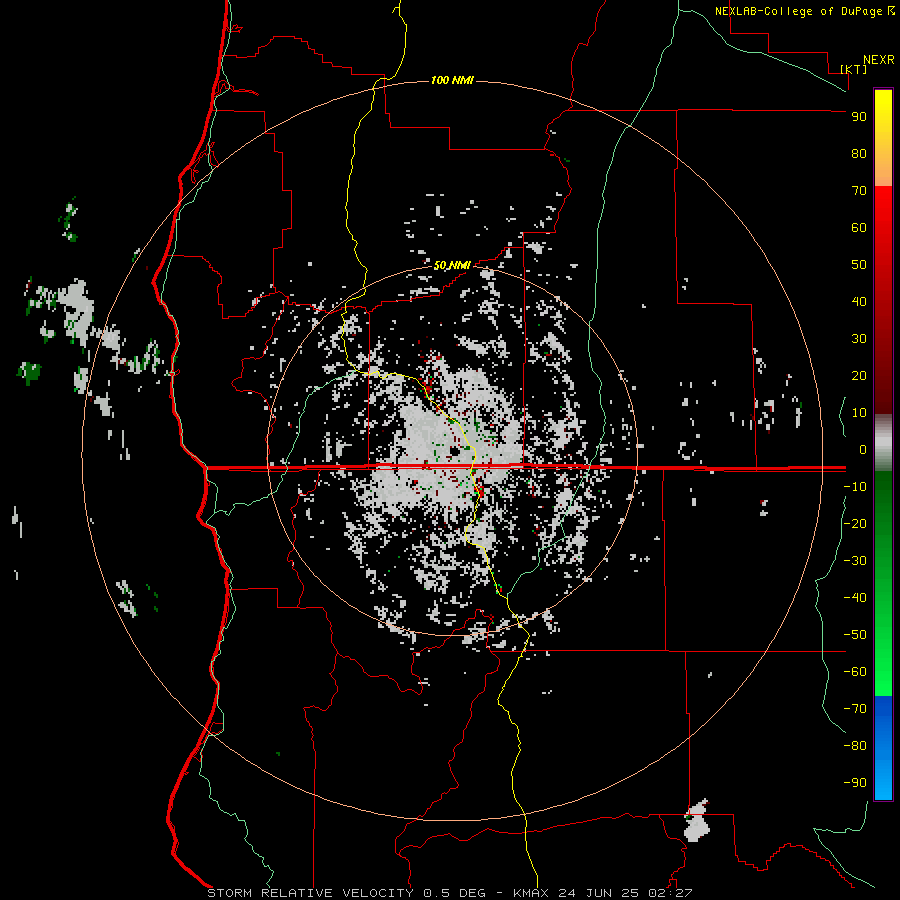Viewport: 900px width, 900px height.
Task: Click the 60 scale label
Action: pyautogui.click(x=859, y=227)
